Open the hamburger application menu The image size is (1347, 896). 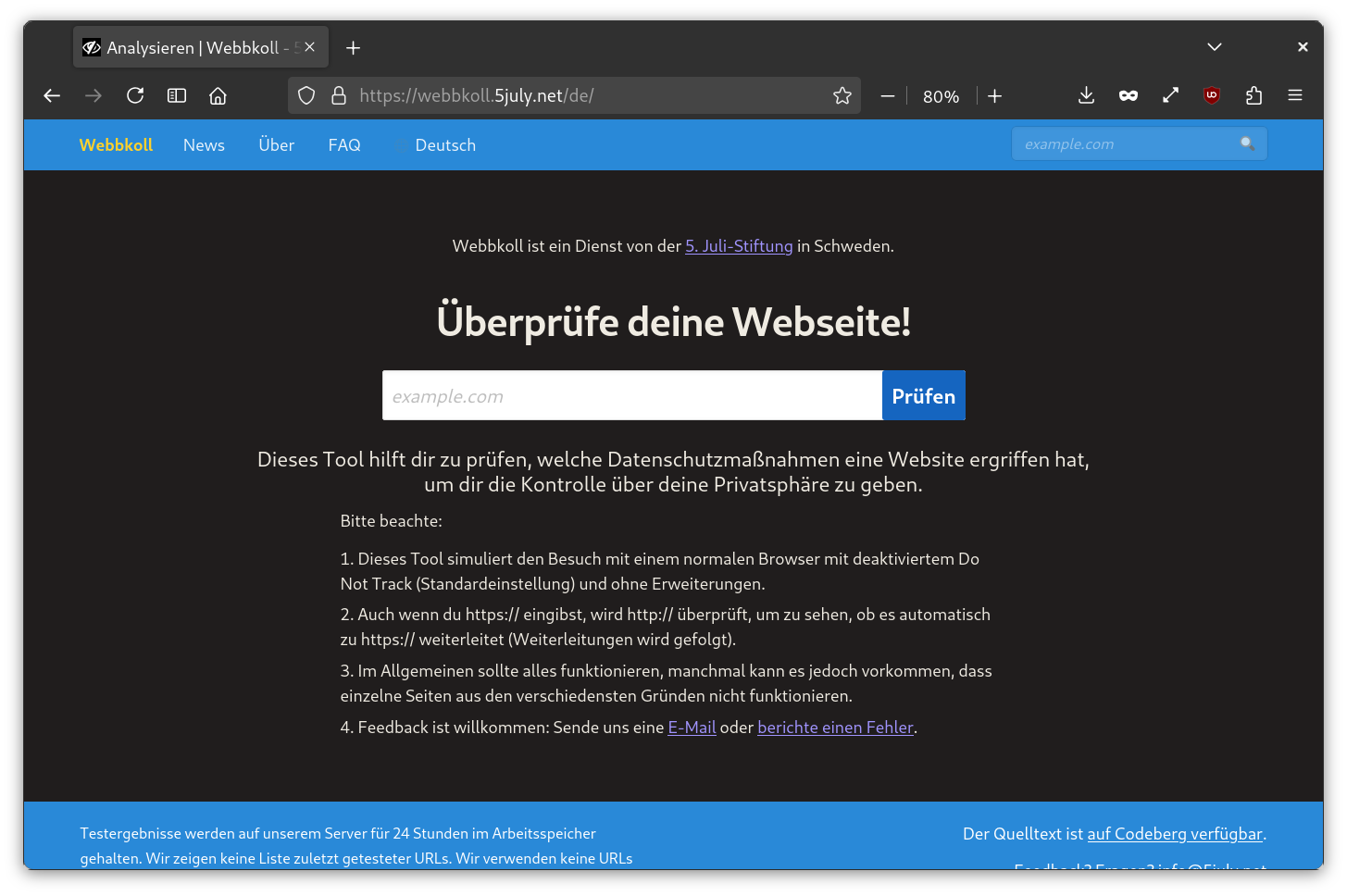point(1295,95)
